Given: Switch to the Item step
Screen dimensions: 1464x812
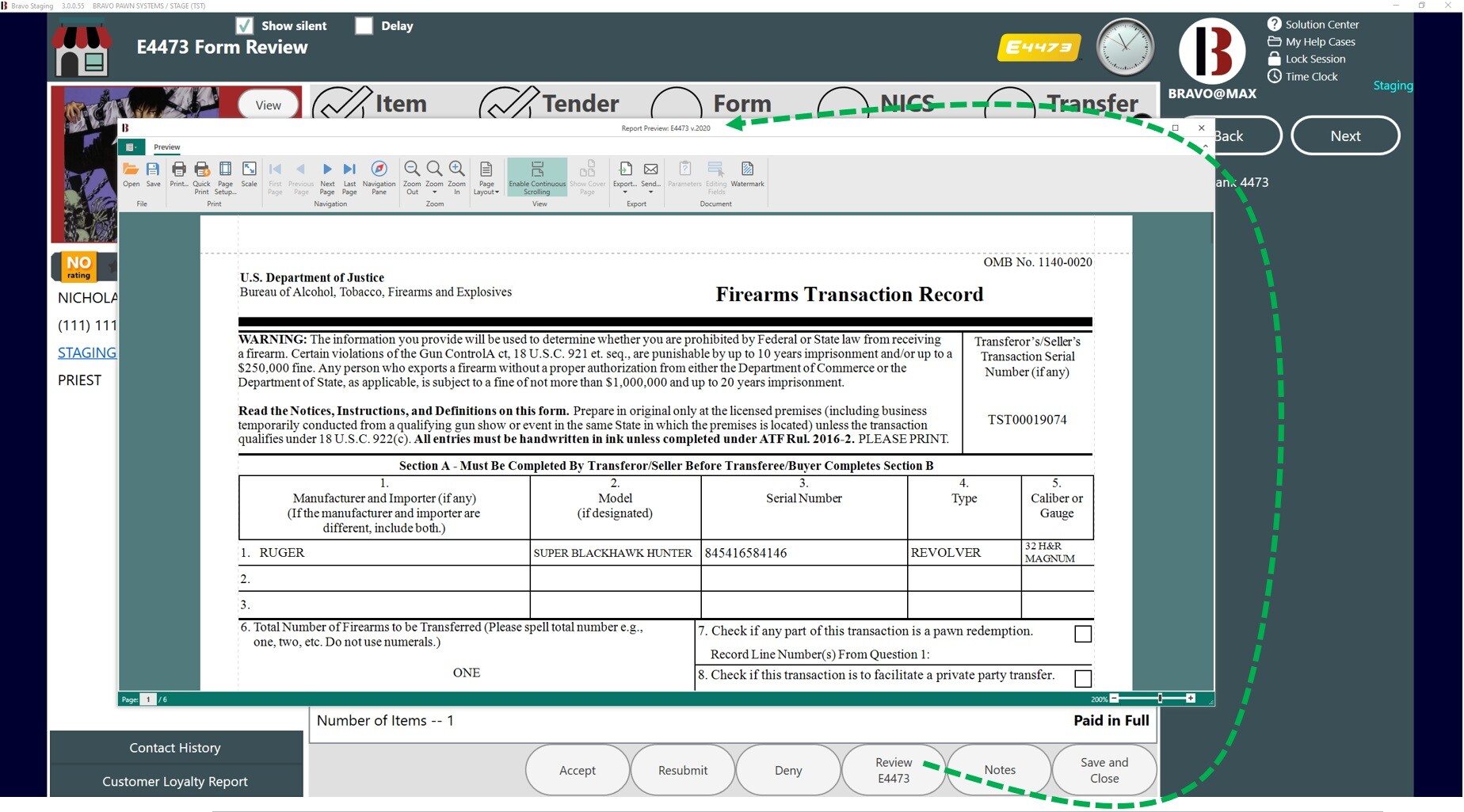Looking at the screenshot, I should tap(370, 103).
